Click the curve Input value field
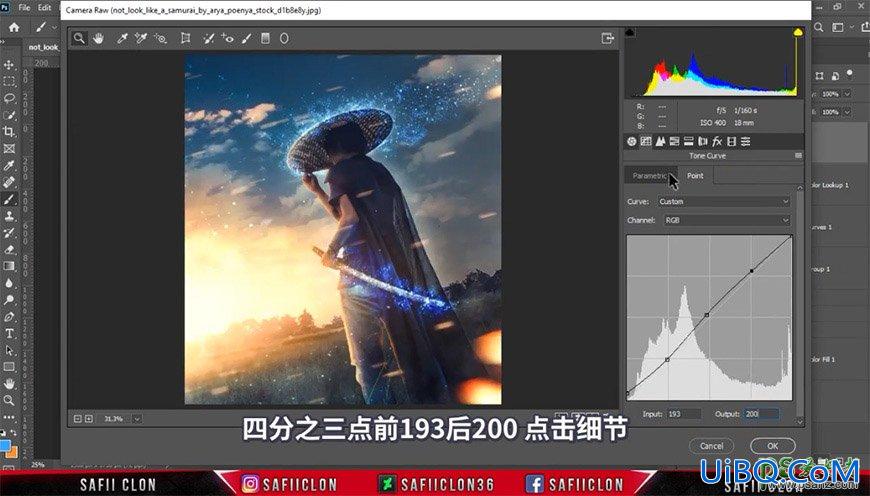This screenshot has width=870, height=496. pos(684,414)
